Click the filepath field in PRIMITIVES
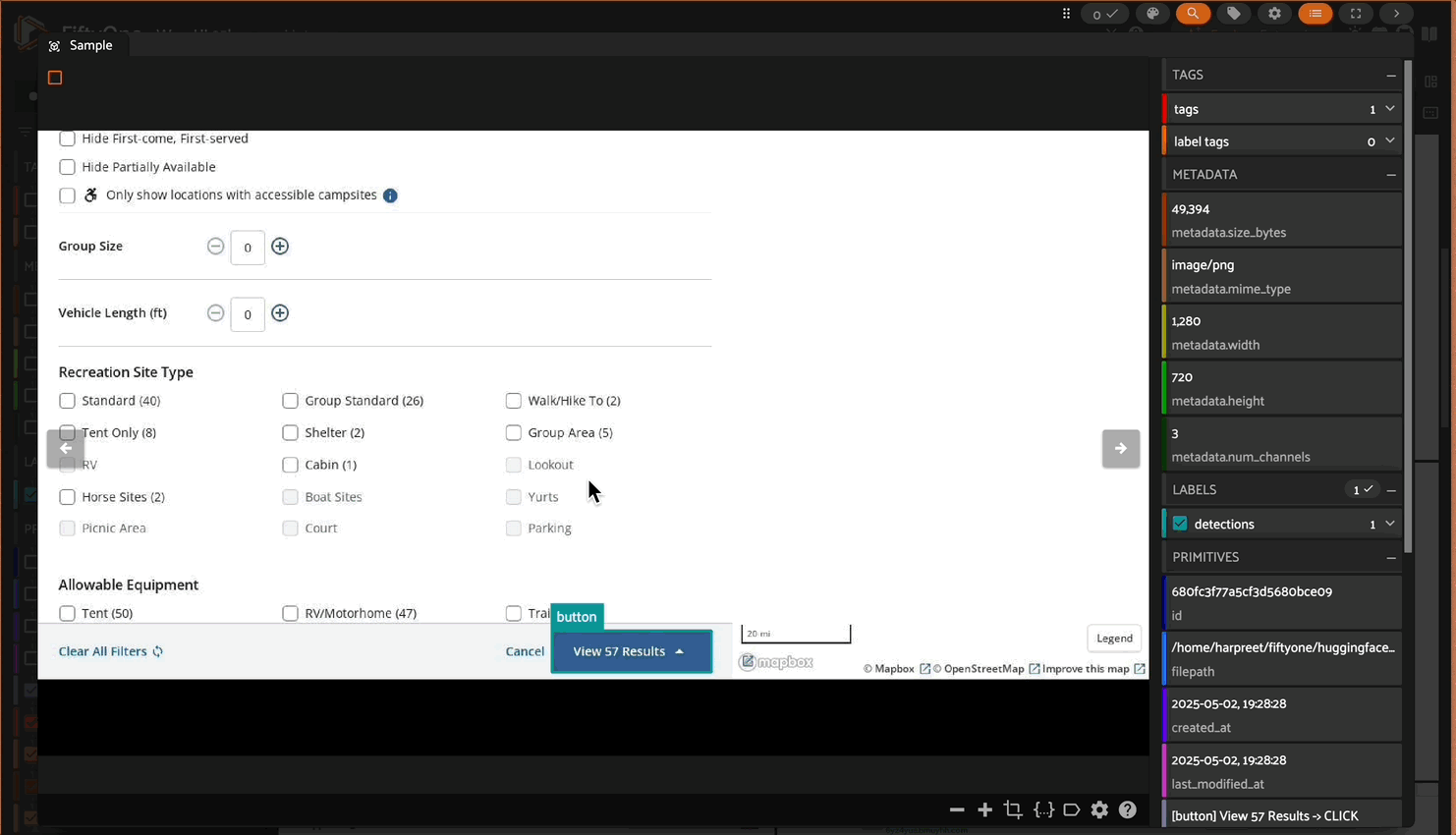 click(1282, 659)
